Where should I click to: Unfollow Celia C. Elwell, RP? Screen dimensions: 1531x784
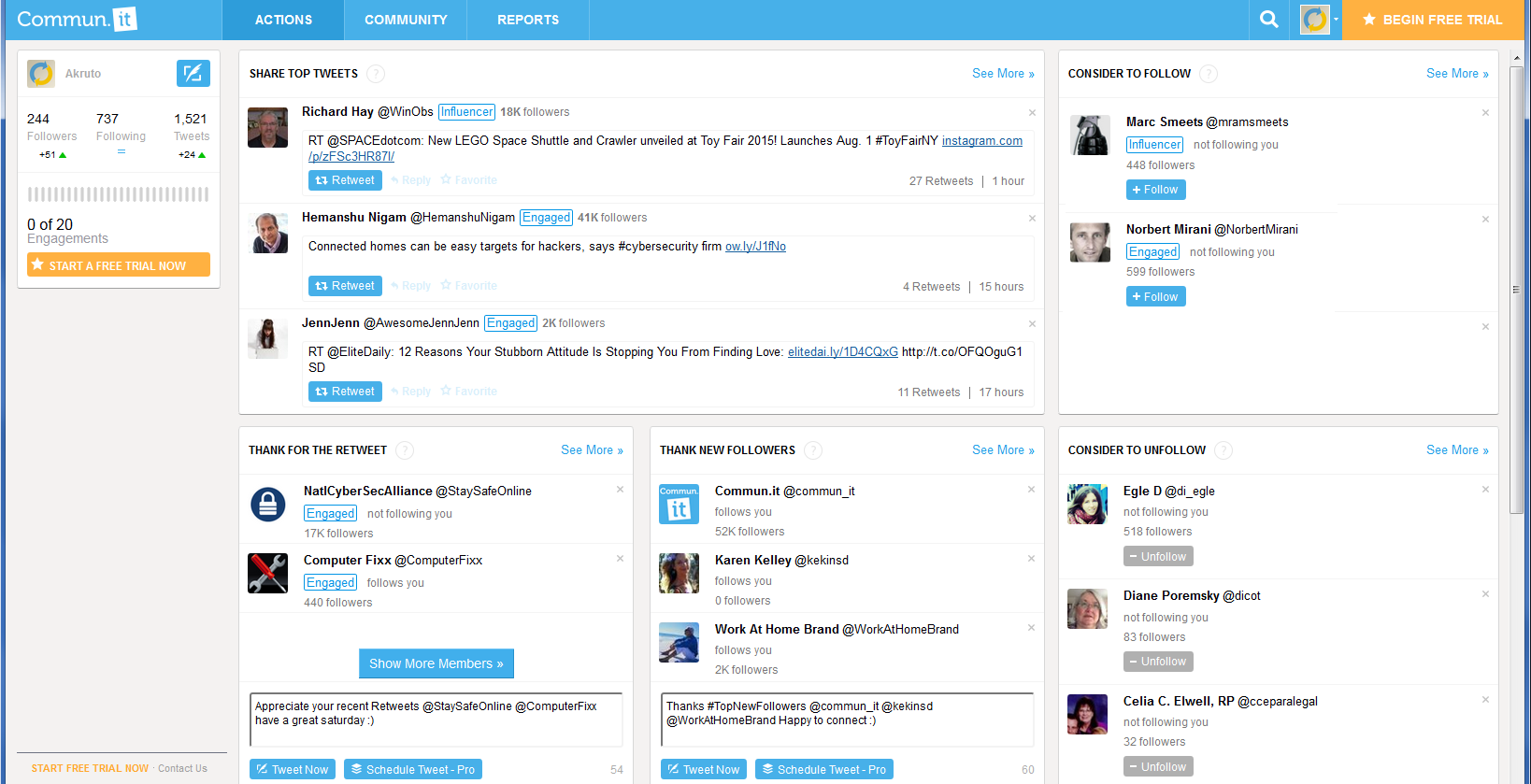pos(1158,767)
